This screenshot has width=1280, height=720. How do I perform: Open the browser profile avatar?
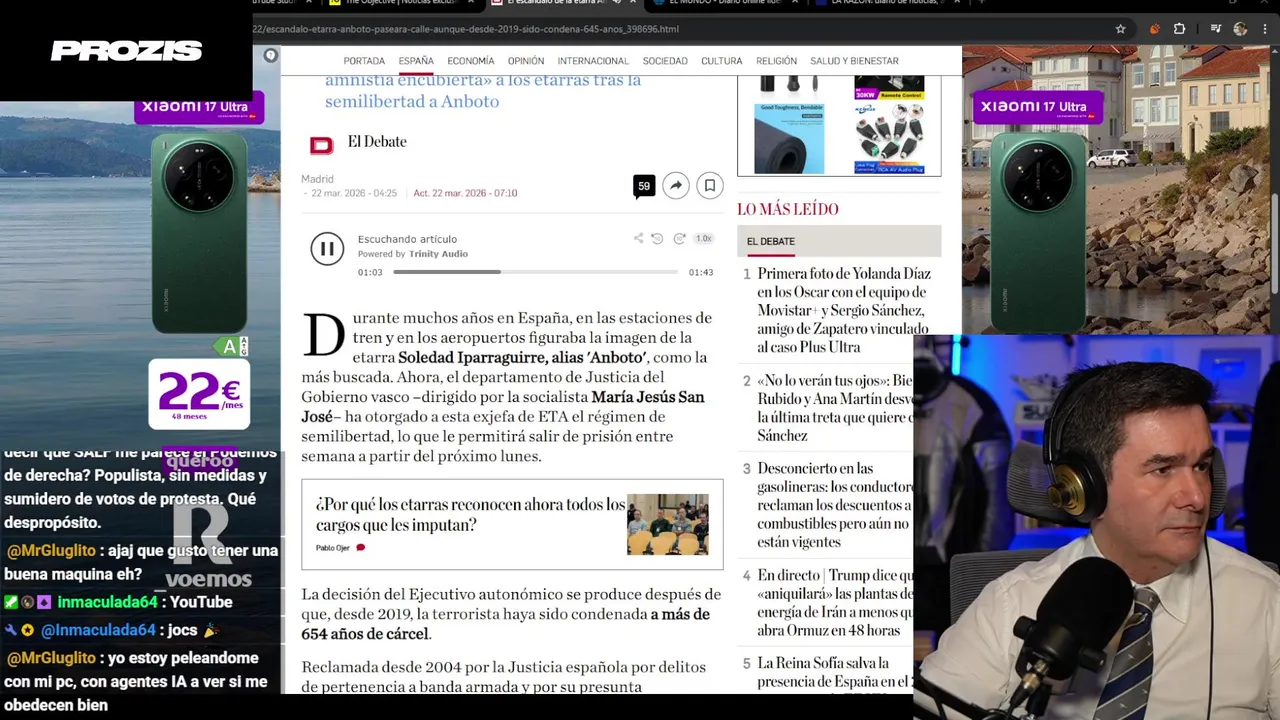(x=1241, y=29)
